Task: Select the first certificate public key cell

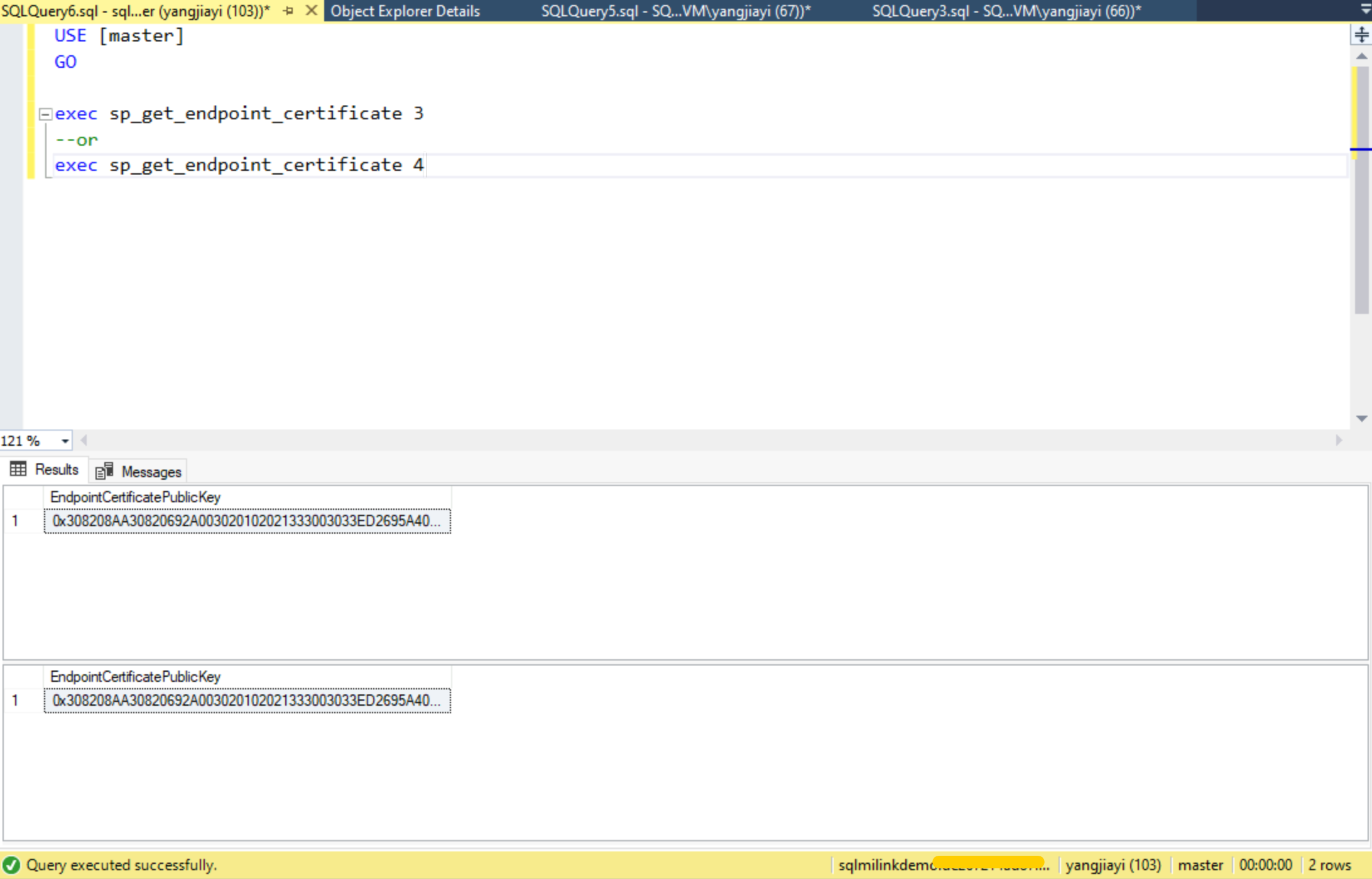Action: pos(246,520)
